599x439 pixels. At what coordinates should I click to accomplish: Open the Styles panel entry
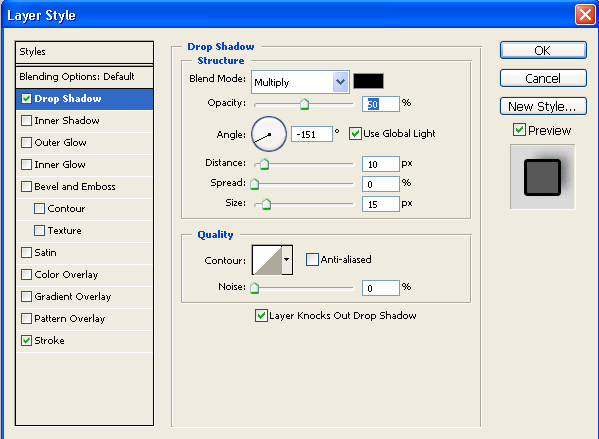pos(84,52)
